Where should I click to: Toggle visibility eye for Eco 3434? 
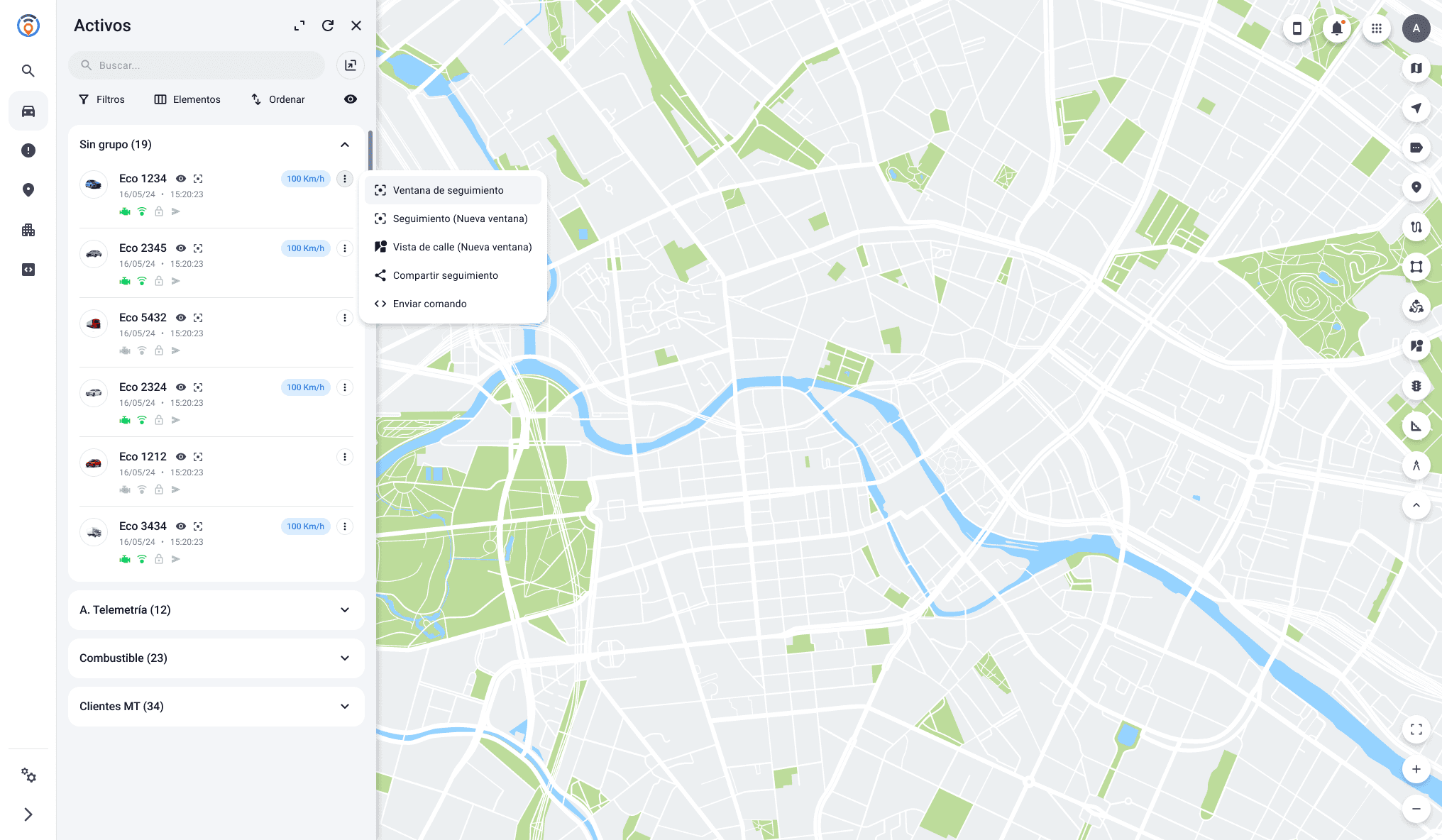pos(181,526)
